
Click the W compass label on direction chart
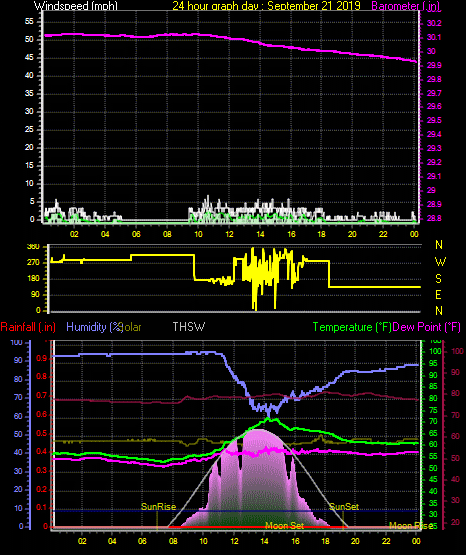(x=440, y=262)
